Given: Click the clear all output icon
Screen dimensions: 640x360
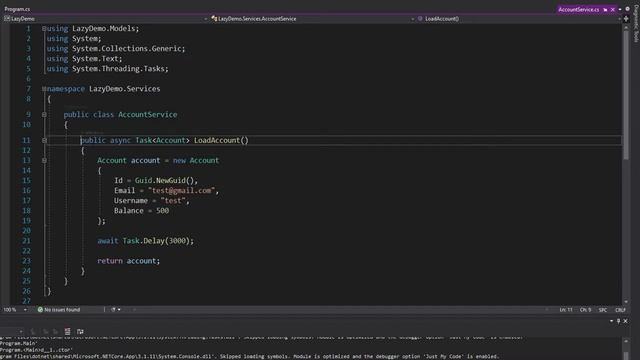Looking at the screenshot, I should (x=68, y=331).
